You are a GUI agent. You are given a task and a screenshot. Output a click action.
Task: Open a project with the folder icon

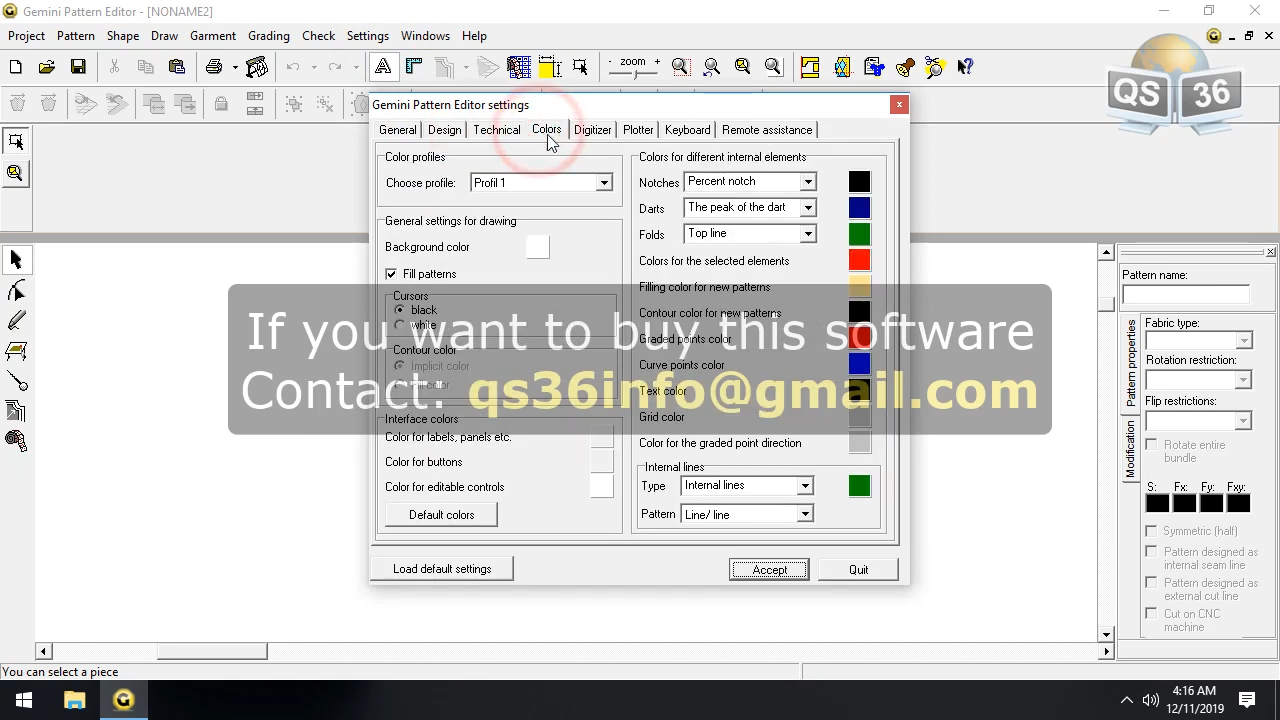click(46, 67)
